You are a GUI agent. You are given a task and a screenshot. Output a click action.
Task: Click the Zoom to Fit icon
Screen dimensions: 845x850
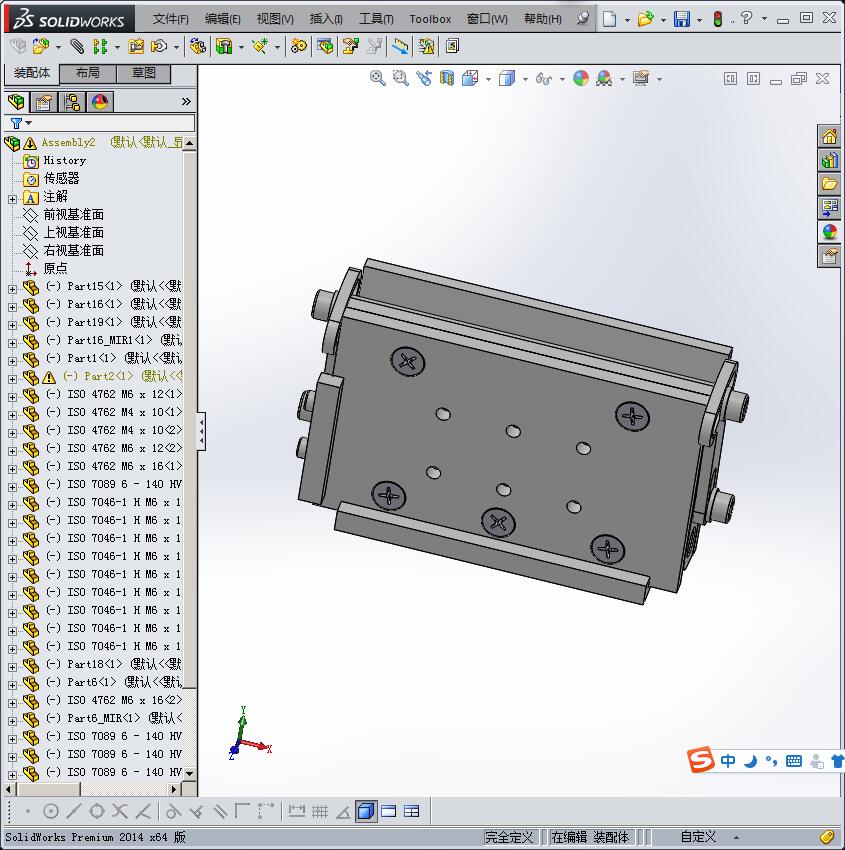tap(377, 79)
